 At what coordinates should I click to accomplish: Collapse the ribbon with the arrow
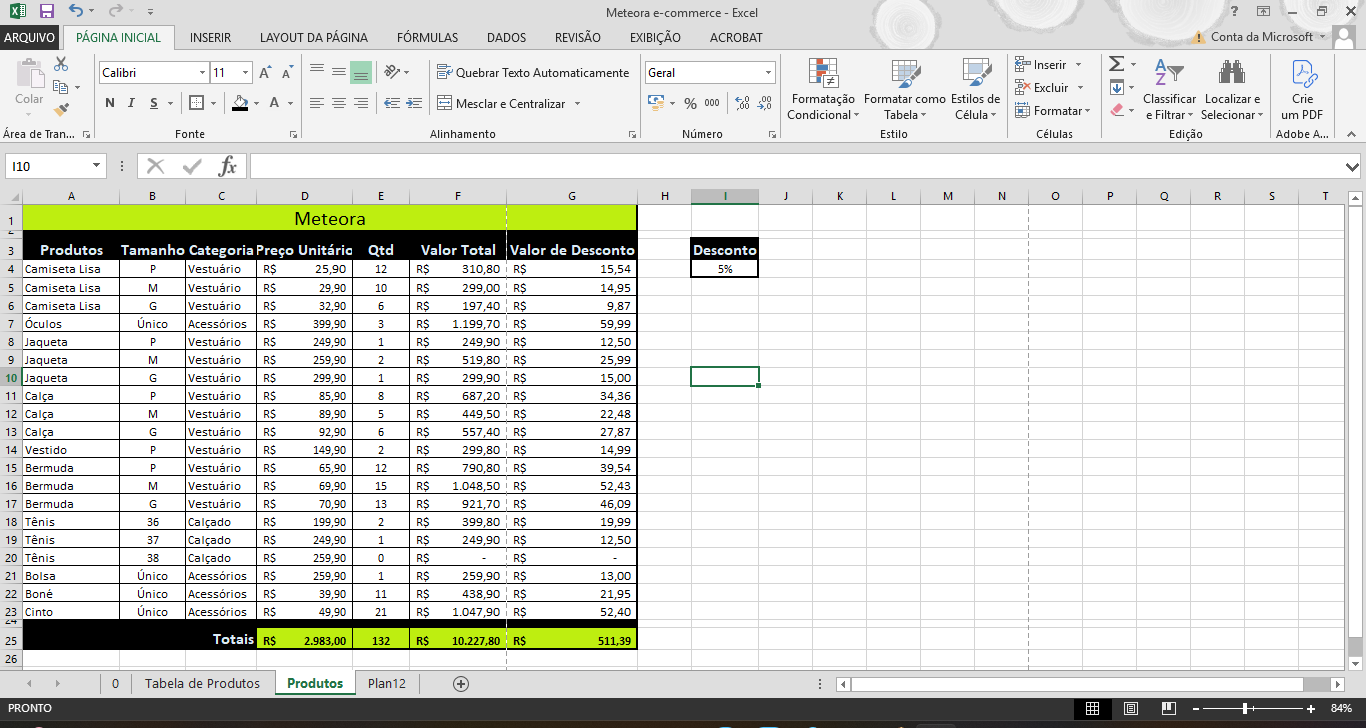1352,134
